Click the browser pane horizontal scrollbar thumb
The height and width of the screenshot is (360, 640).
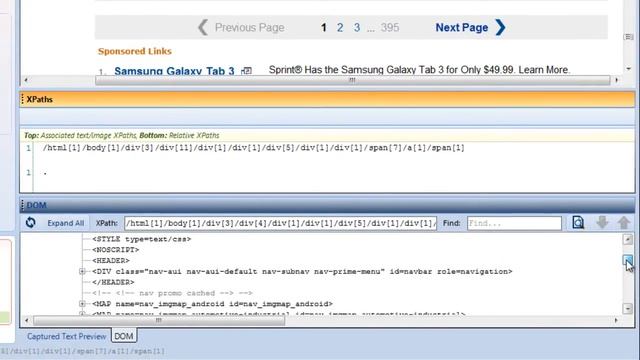(x=353, y=80)
